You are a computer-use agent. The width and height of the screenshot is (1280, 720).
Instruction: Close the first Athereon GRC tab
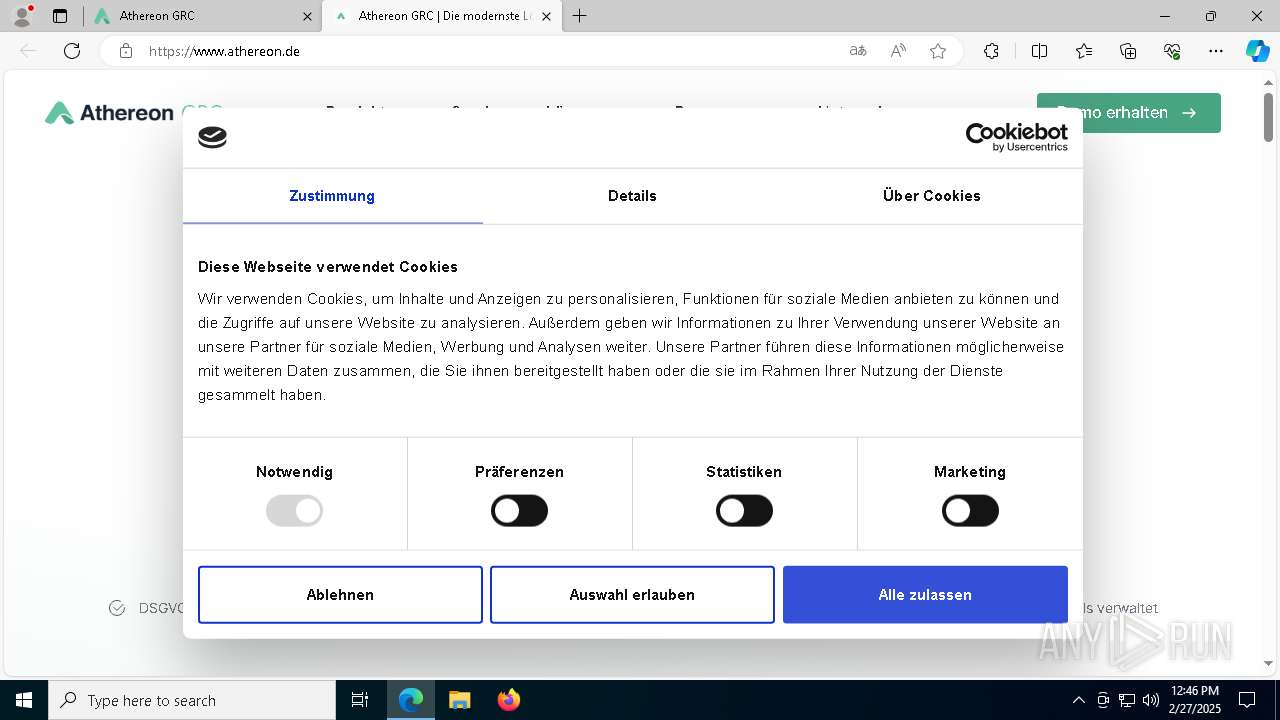coord(308,16)
